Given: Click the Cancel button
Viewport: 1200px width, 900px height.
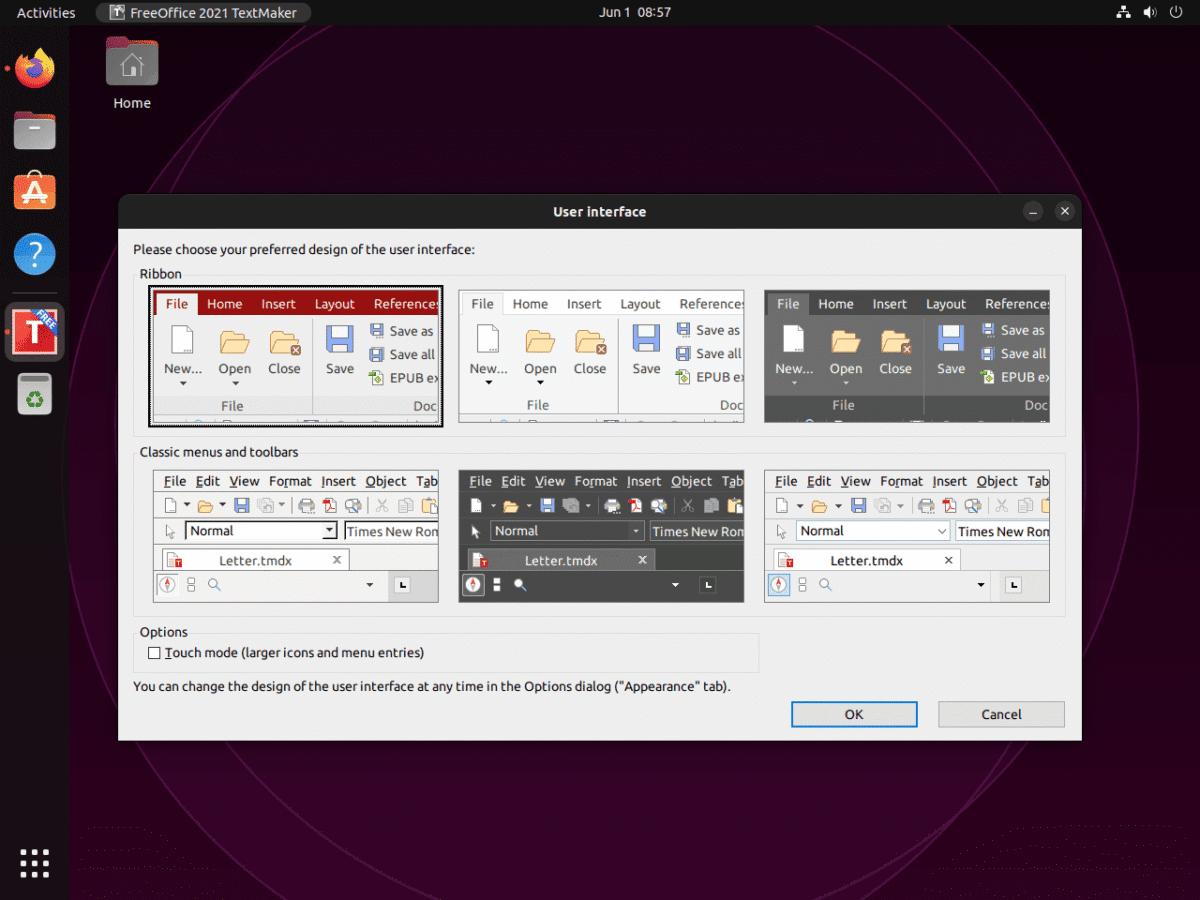Looking at the screenshot, I should [1001, 714].
